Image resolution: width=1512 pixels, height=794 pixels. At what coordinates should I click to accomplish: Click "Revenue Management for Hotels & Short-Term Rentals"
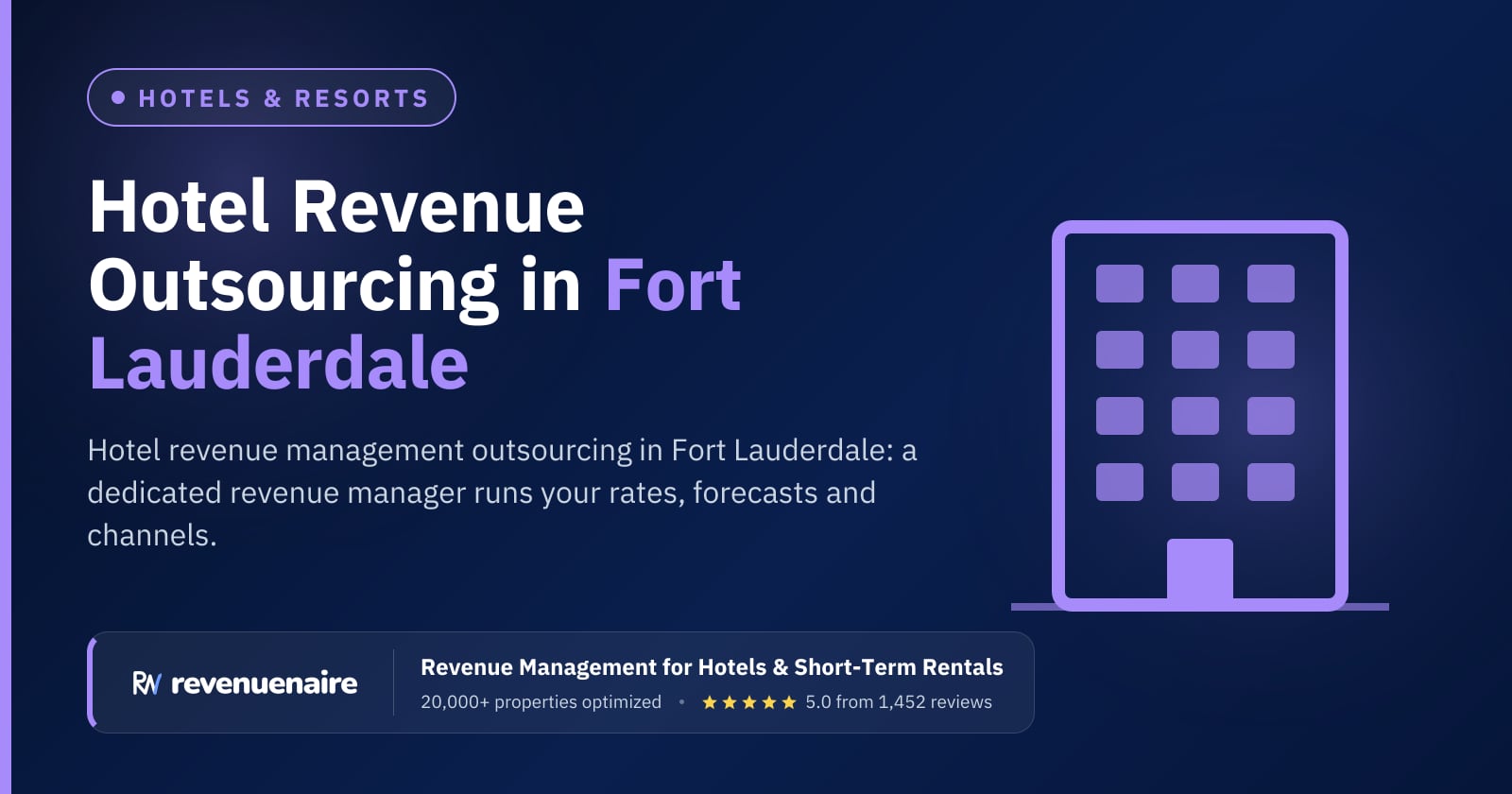[712, 667]
